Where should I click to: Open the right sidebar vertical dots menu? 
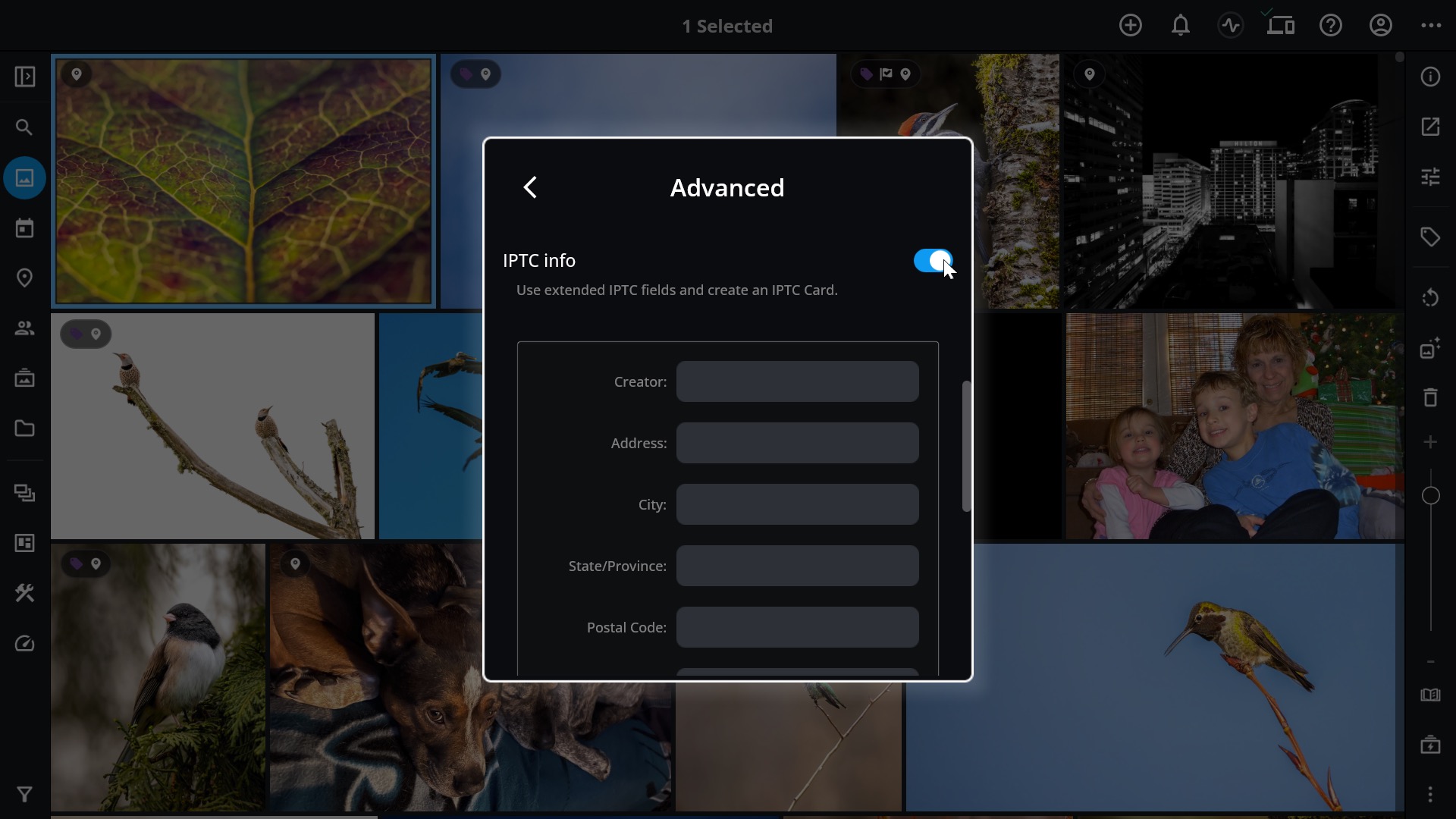pos(1430,794)
